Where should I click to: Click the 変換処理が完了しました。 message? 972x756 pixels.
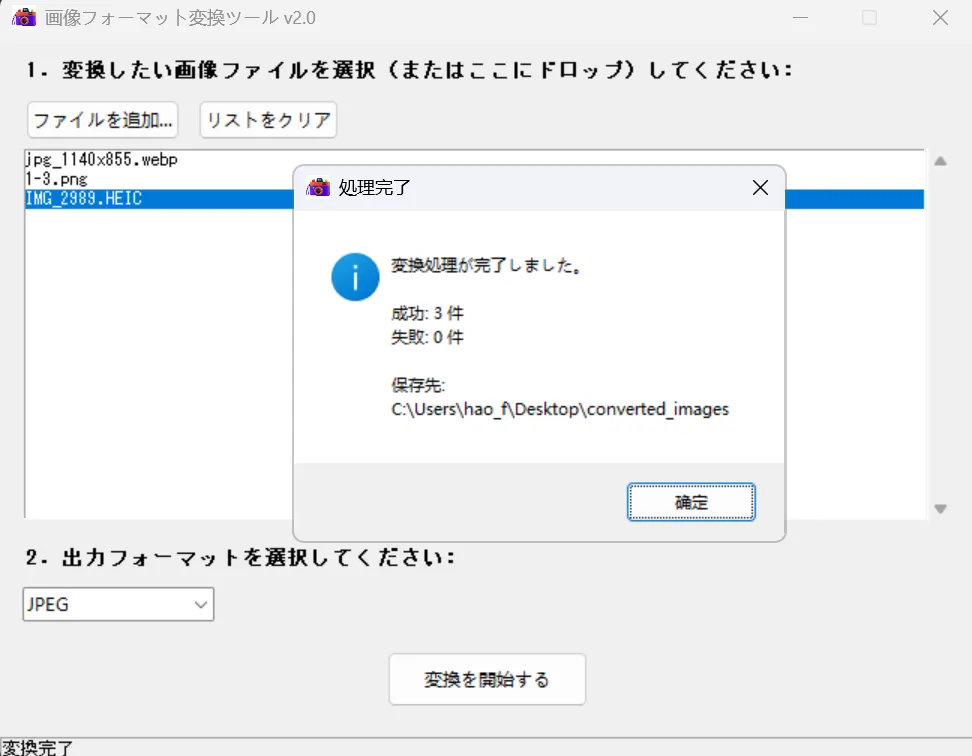pyautogui.click(x=487, y=266)
